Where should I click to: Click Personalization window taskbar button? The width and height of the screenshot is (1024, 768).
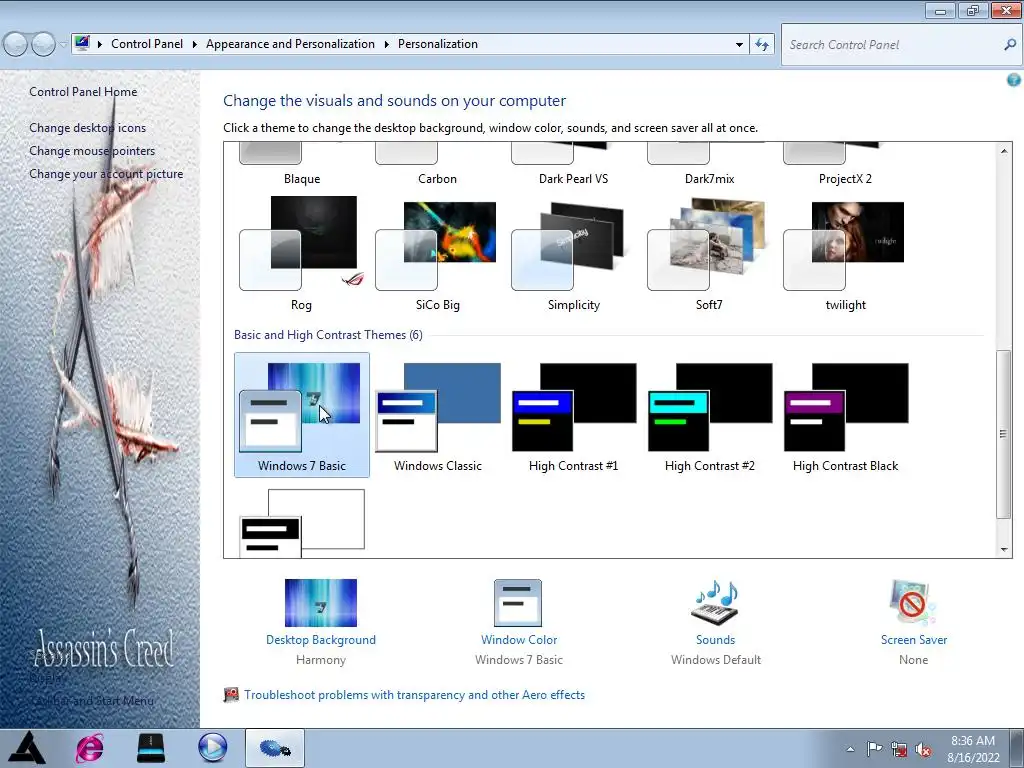point(275,748)
